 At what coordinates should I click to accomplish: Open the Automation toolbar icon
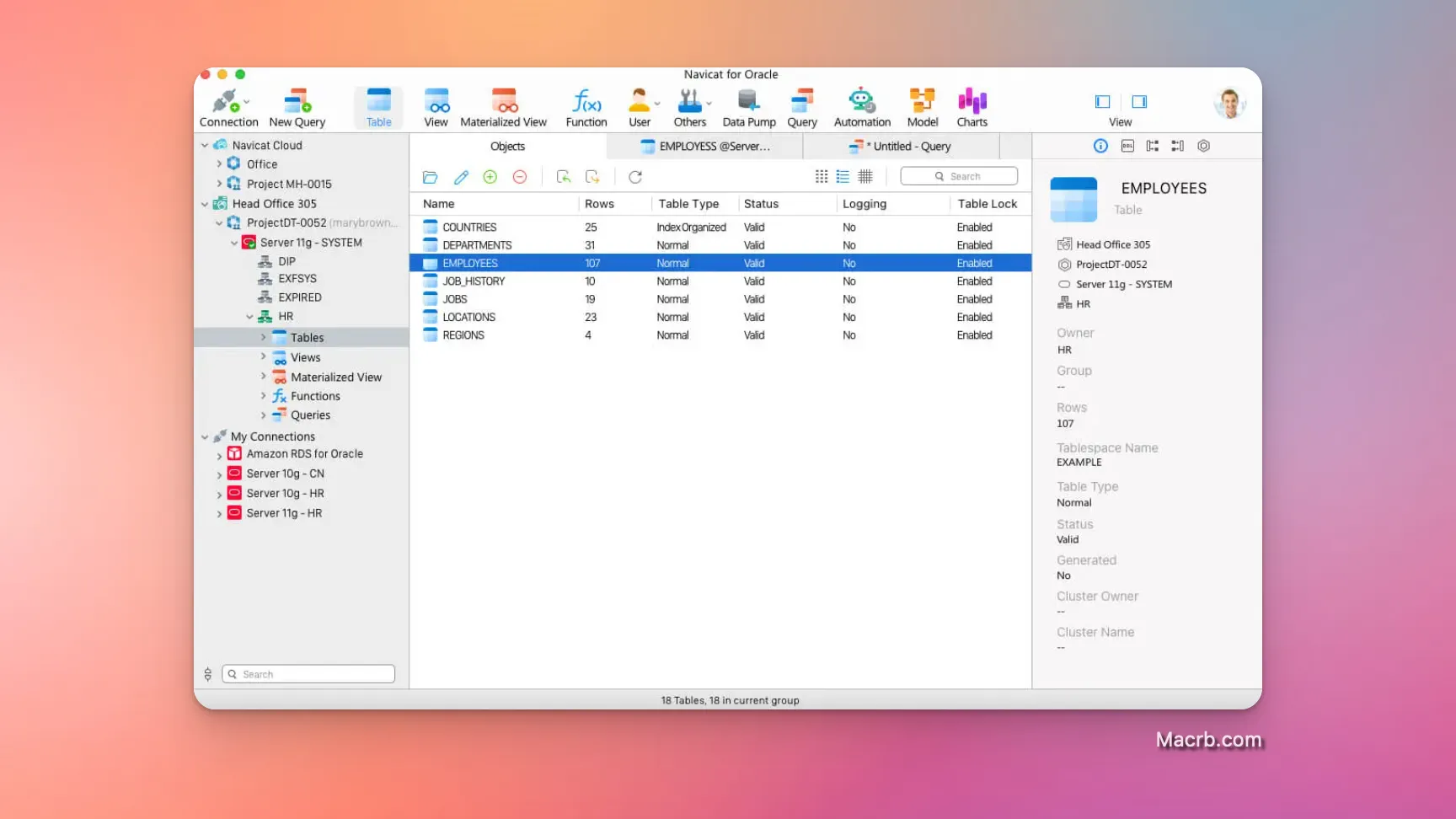[x=862, y=108]
